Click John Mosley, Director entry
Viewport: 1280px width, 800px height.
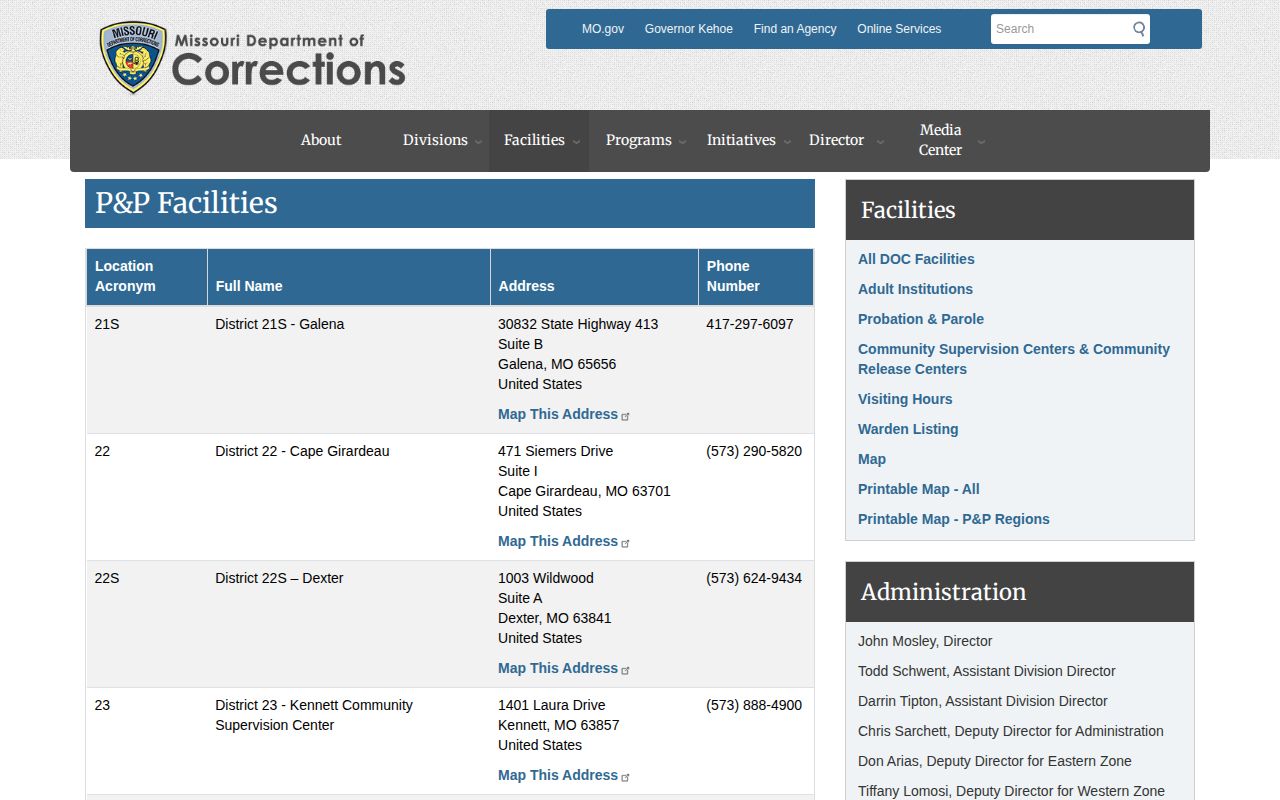pyautogui.click(x=925, y=641)
